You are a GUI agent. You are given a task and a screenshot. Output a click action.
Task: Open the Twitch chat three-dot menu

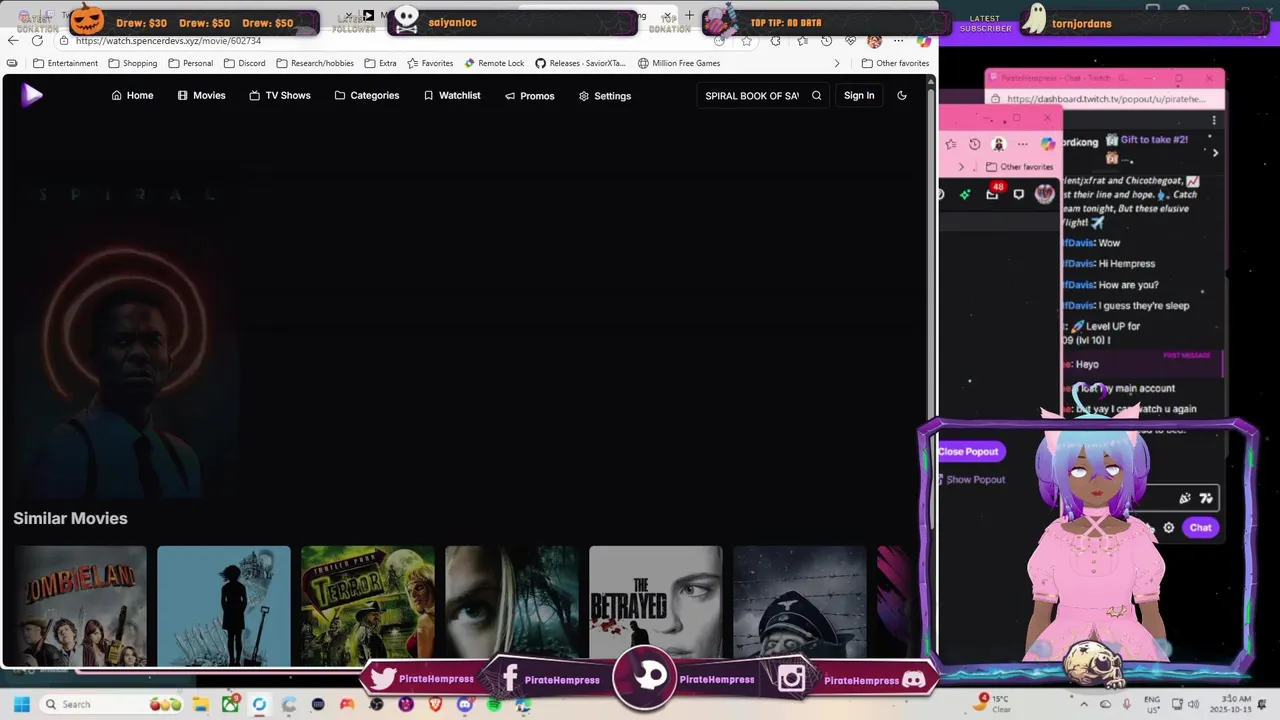1213,120
